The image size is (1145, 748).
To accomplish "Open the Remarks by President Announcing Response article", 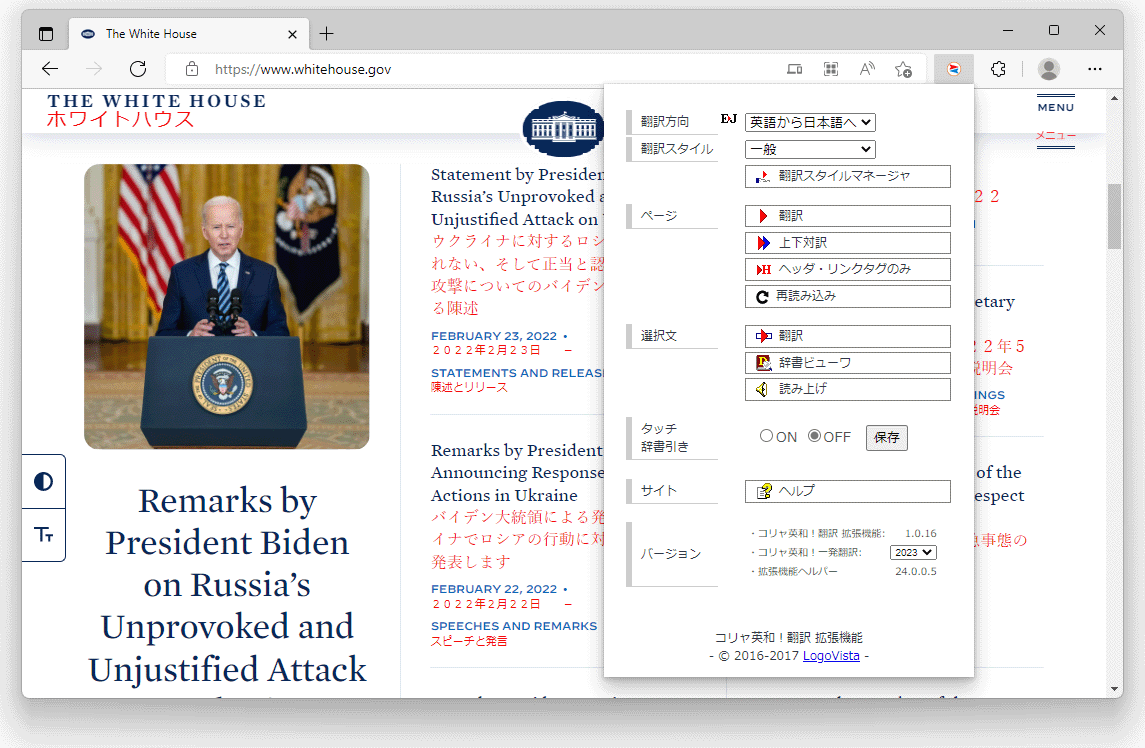I will pos(517,473).
